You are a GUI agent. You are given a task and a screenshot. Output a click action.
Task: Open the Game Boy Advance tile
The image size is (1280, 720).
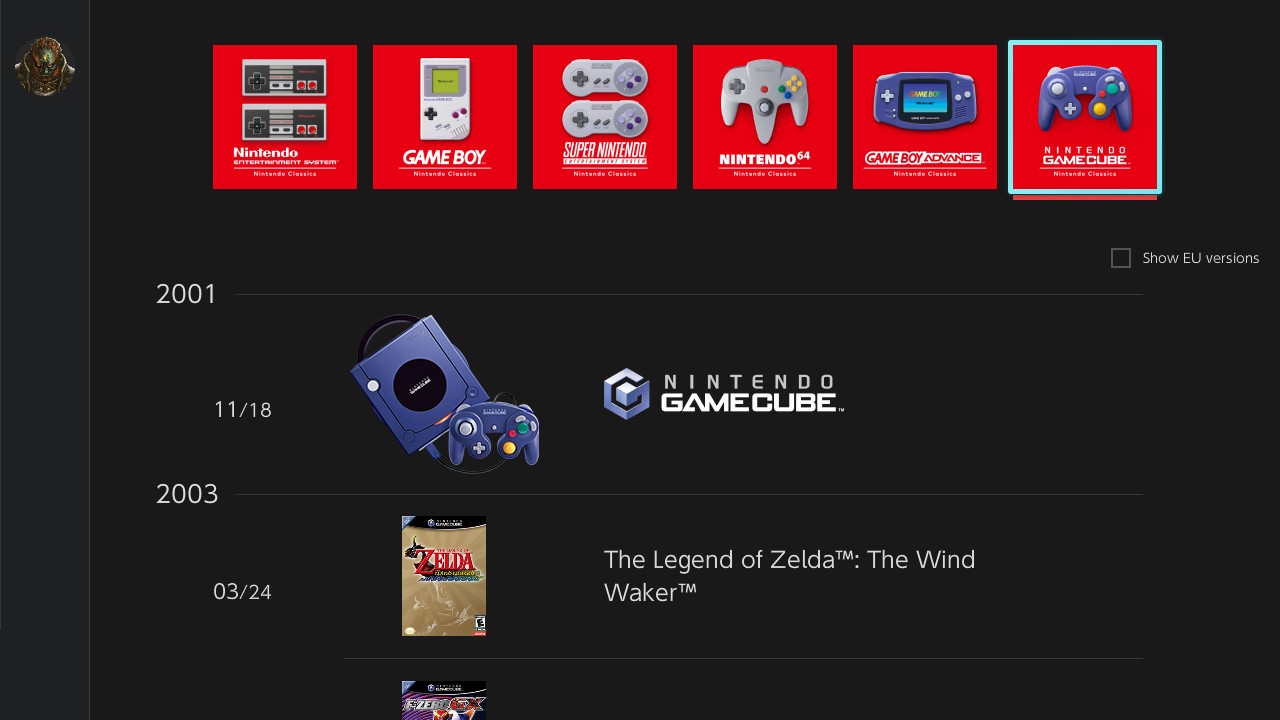(x=925, y=117)
